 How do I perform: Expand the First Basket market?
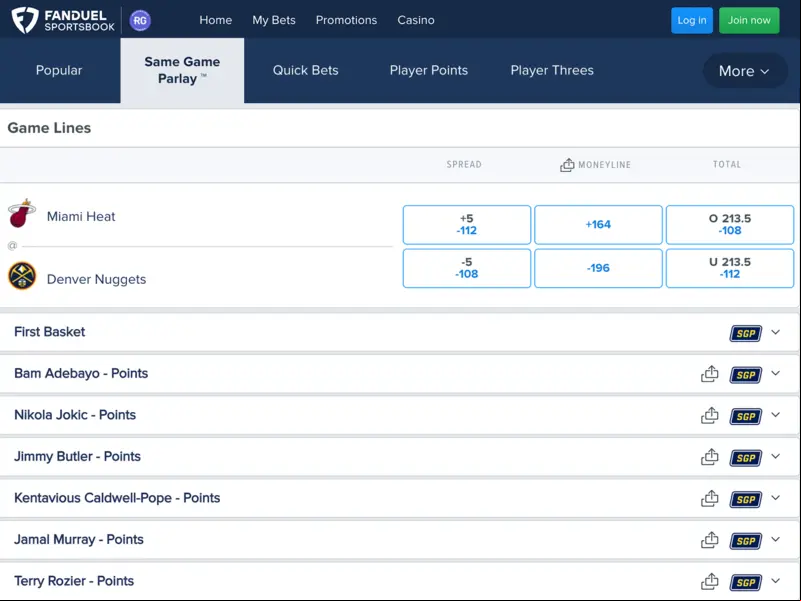pos(775,332)
